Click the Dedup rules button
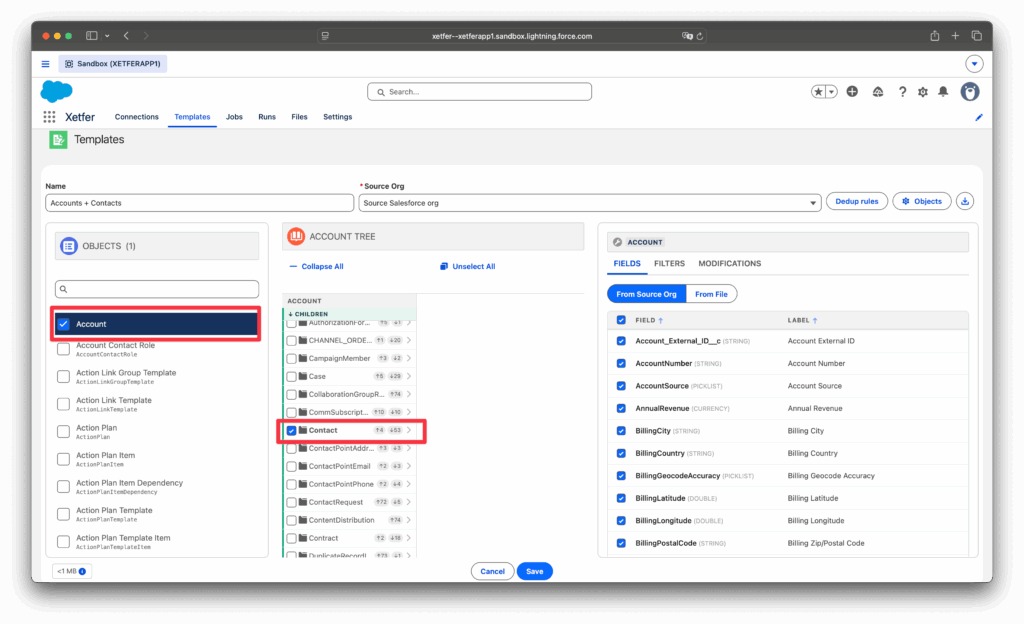 coord(856,202)
